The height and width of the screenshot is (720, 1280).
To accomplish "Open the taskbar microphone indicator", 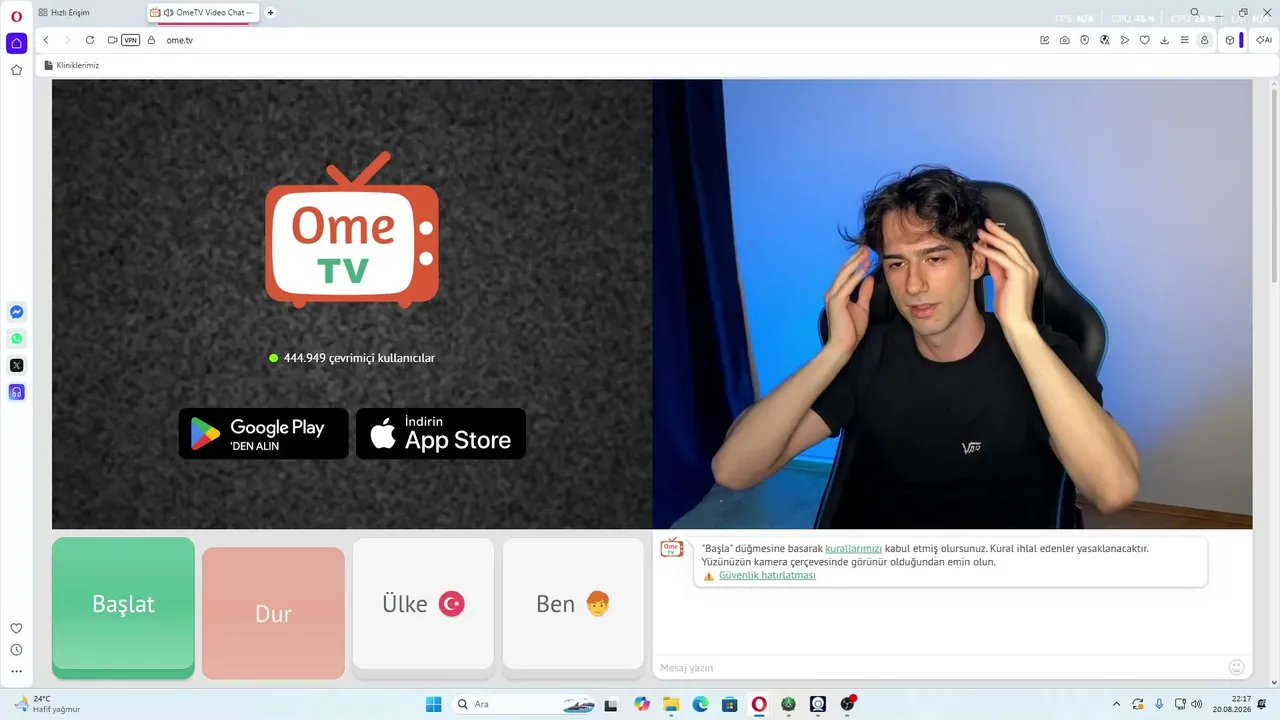I will 1159,704.
